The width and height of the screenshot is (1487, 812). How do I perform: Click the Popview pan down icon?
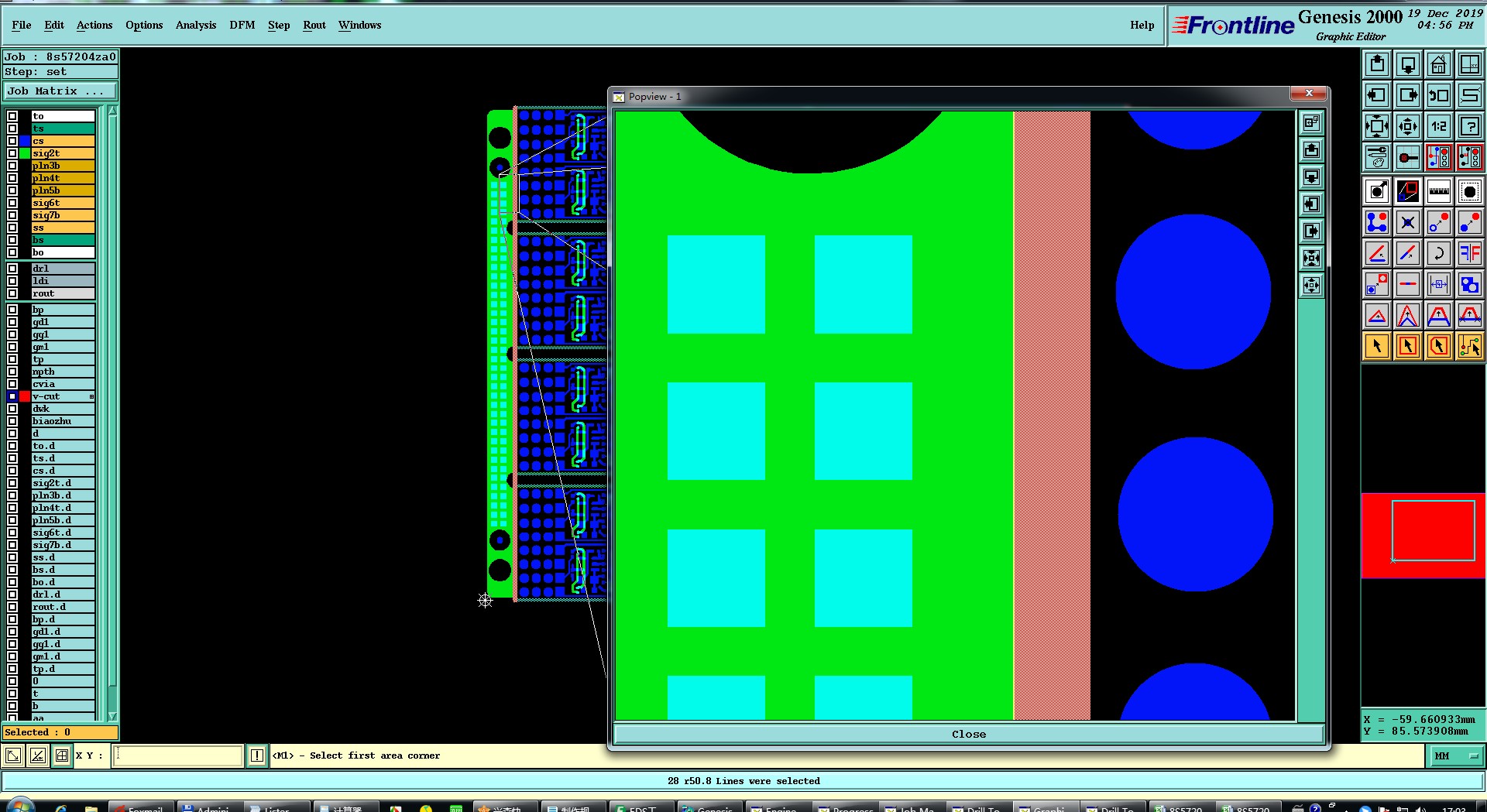1311,177
